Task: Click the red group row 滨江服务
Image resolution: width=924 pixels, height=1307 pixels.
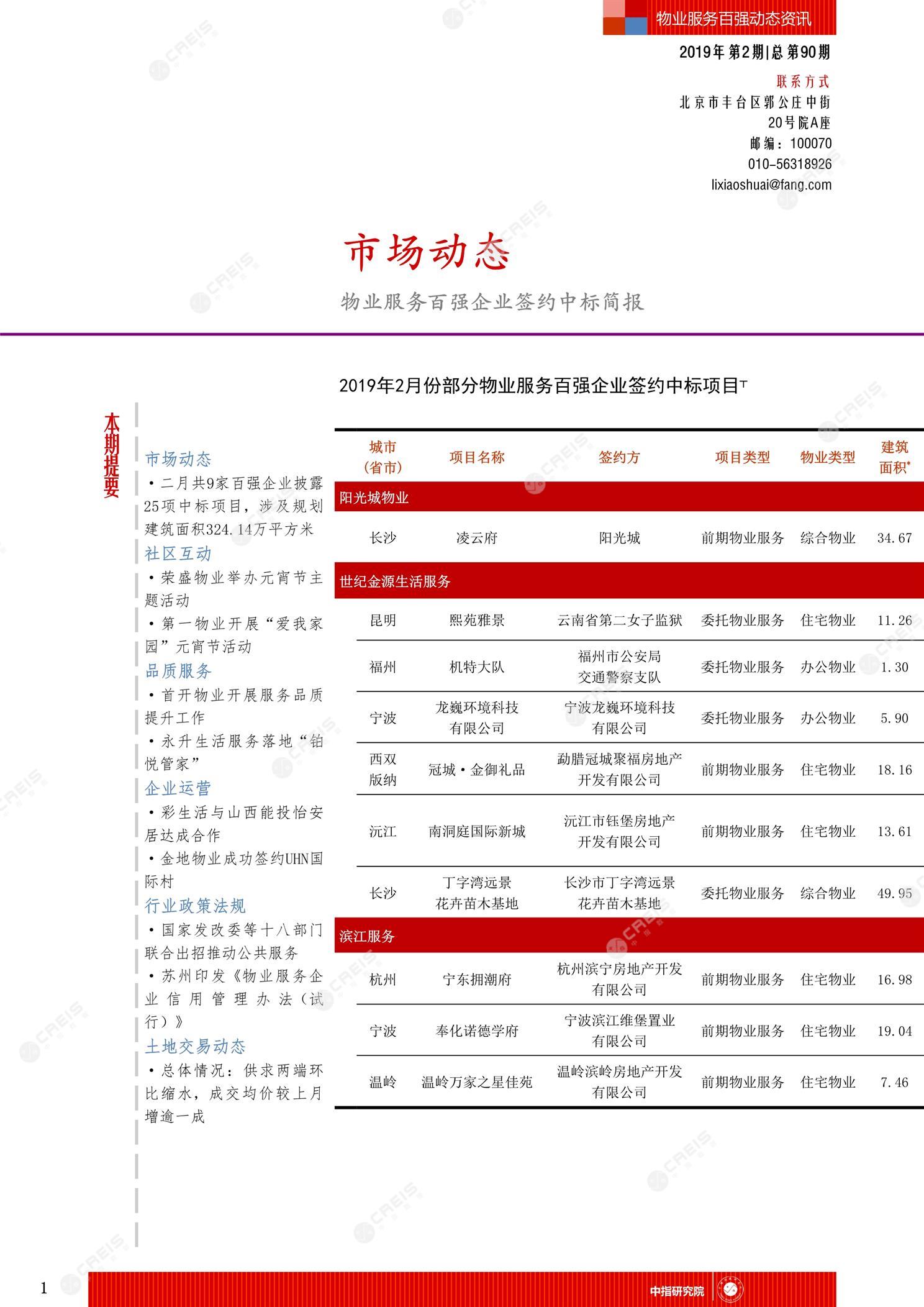Action: point(629,936)
